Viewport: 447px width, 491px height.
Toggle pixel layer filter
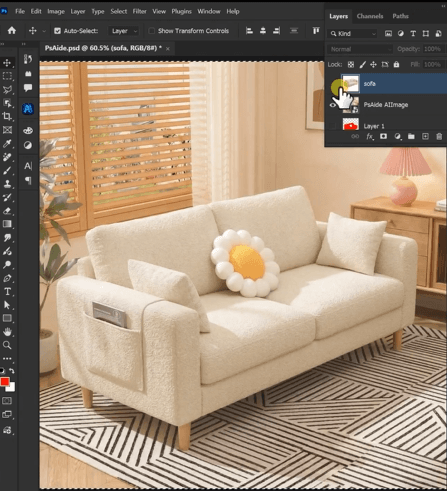(x=388, y=33)
